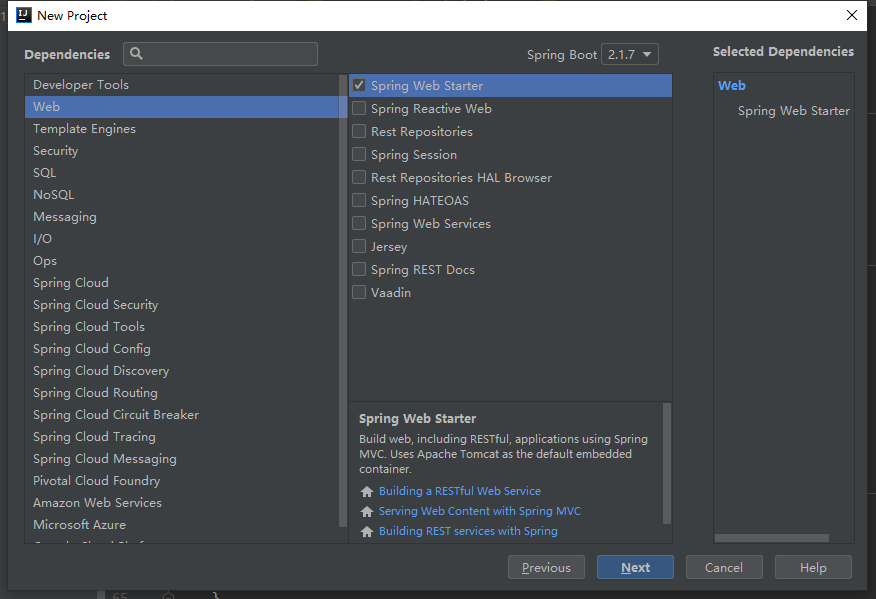Tick the Spring Session checkbox

(359, 154)
